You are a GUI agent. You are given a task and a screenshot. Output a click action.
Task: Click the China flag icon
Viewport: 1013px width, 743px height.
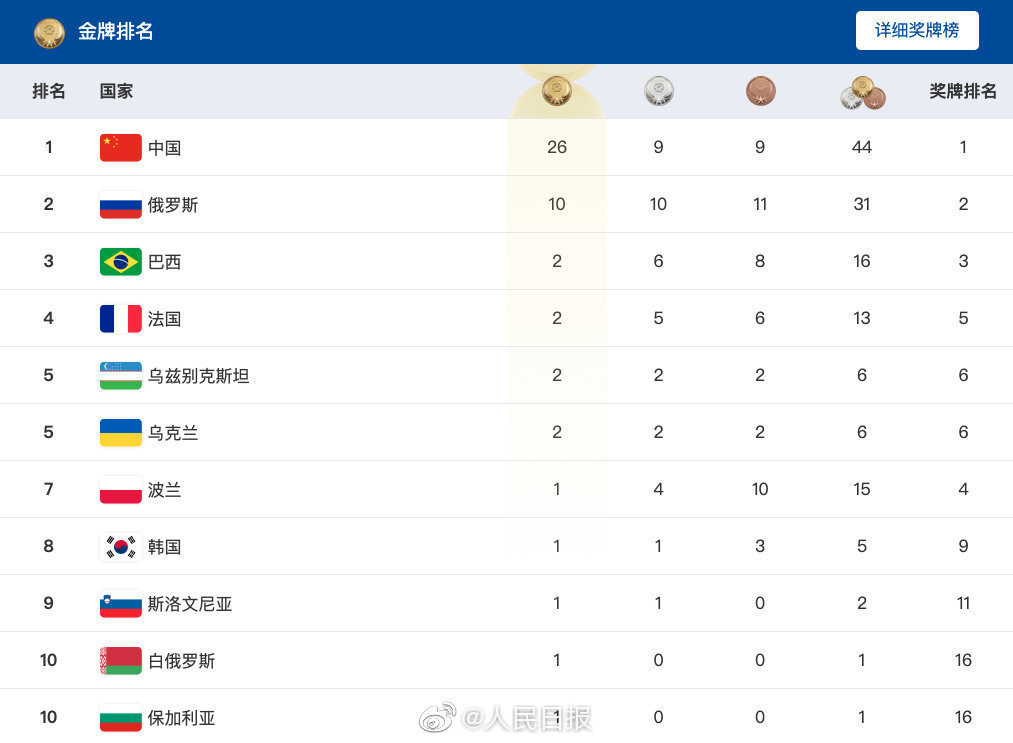pos(121,147)
